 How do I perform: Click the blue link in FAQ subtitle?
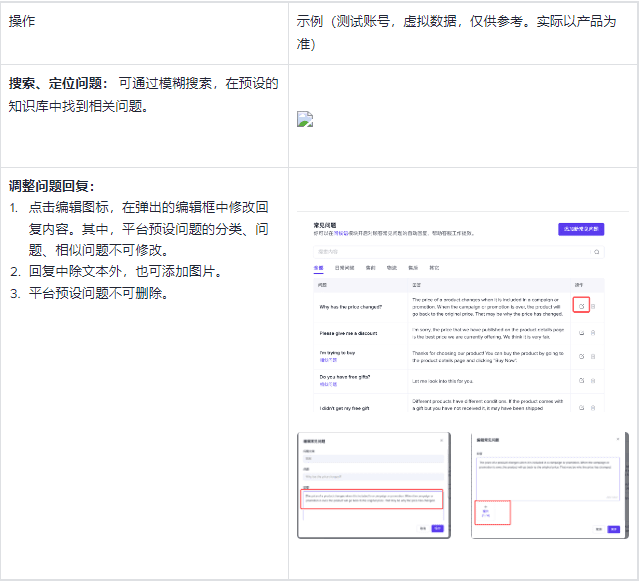pos(341,234)
